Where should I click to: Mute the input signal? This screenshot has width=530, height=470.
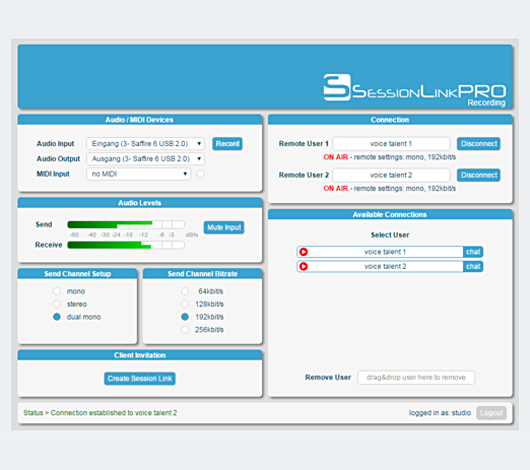pyautogui.click(x=224, y=227)
